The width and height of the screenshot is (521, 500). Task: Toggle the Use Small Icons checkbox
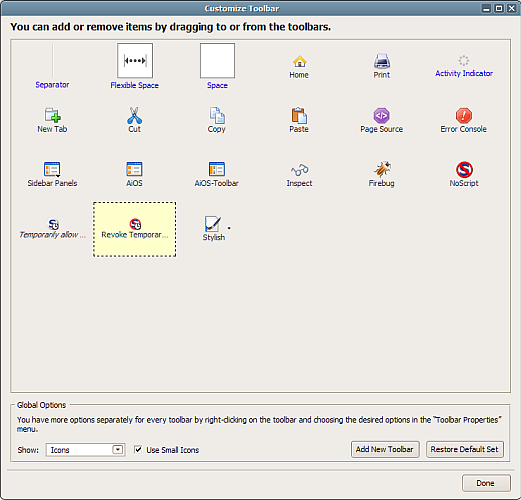(x=138, y=450)
